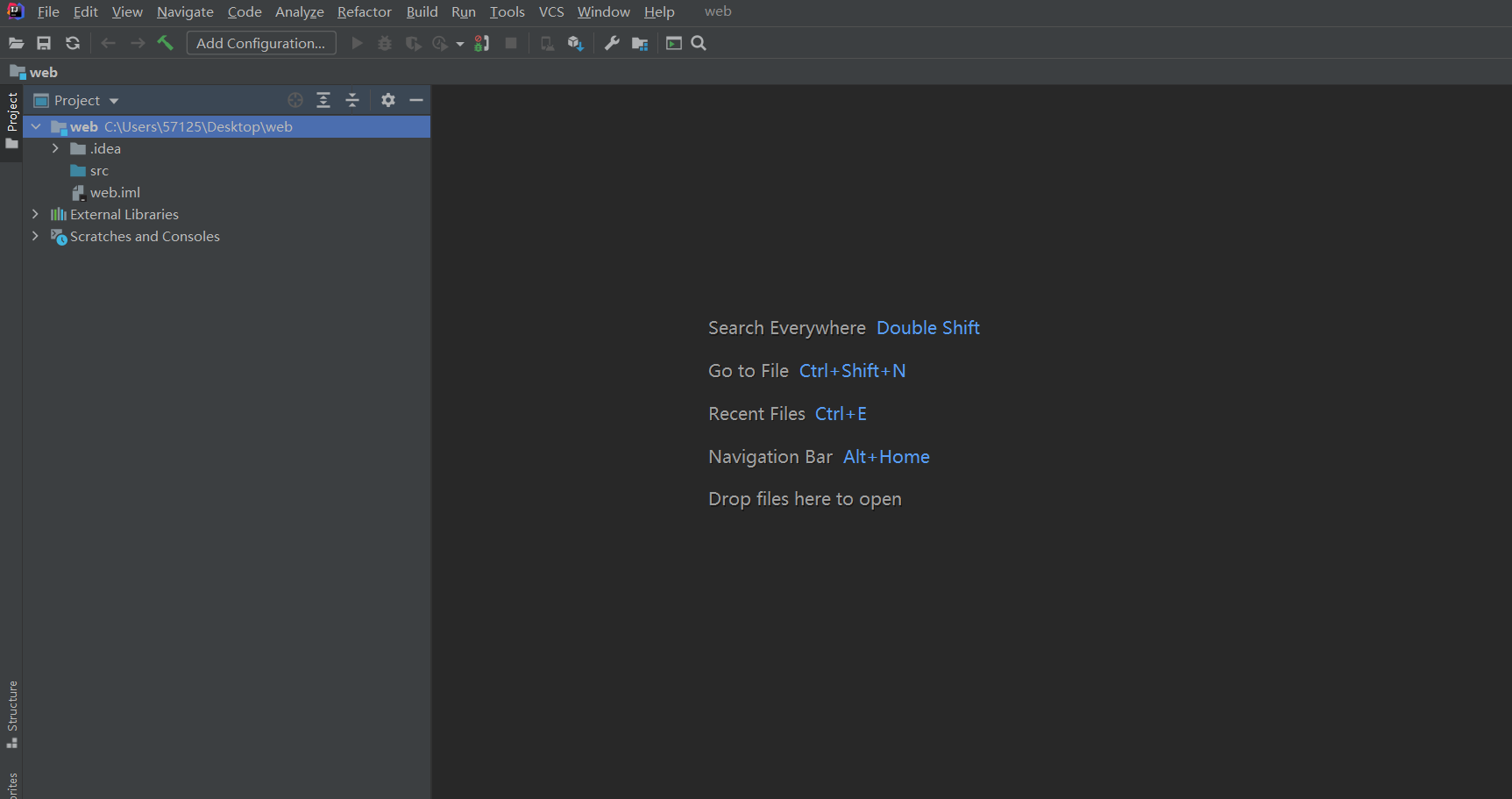Select Scratches and Consoles row
Image resolution: width=1512 pixels, height=799 pixels.
[227, 236]
